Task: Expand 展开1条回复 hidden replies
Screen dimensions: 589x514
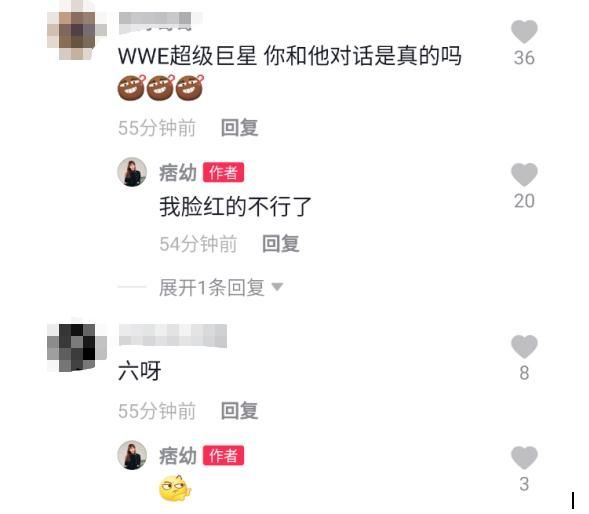Action: tap(211, 287)
